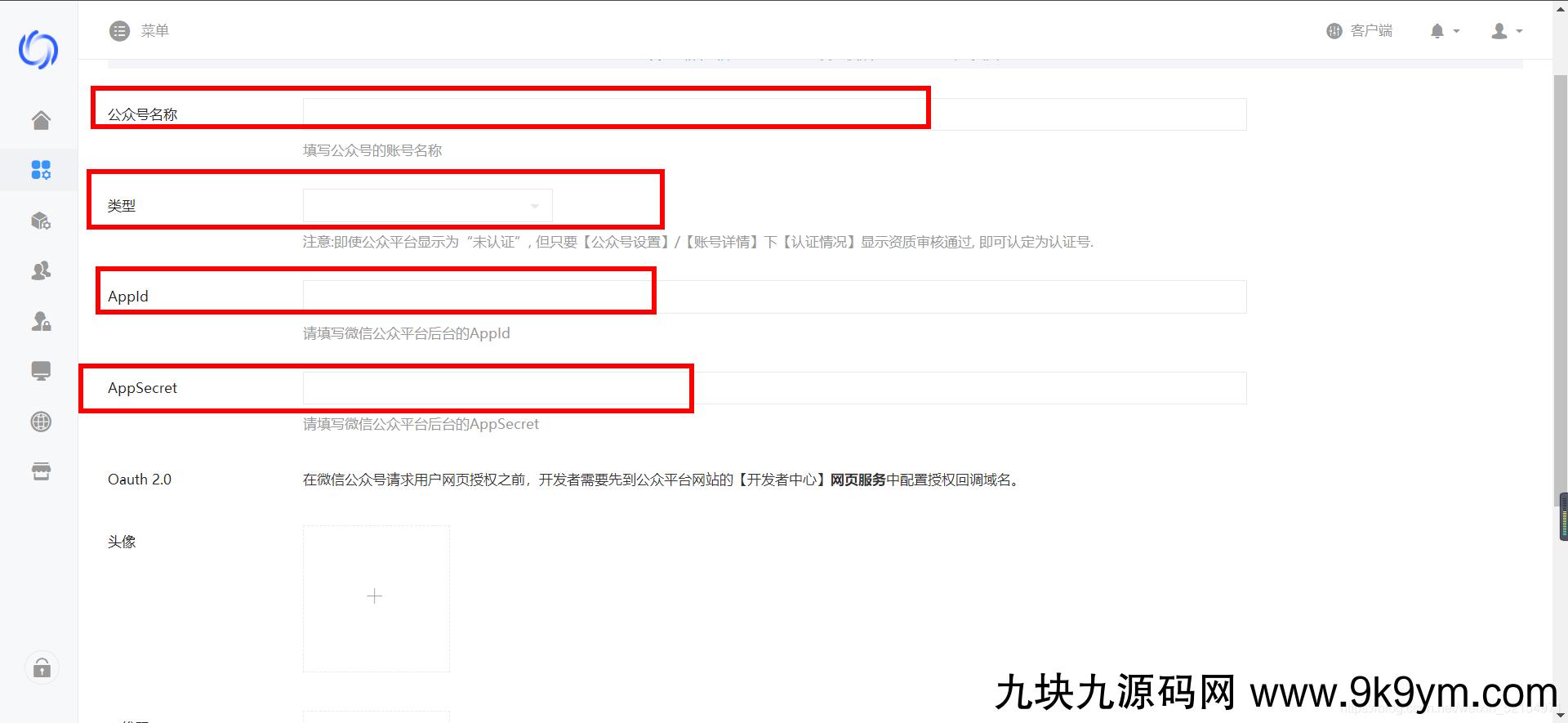Open the storefront shop icon in sidebar
The image size is (1568, 723).
click(41, 471)
